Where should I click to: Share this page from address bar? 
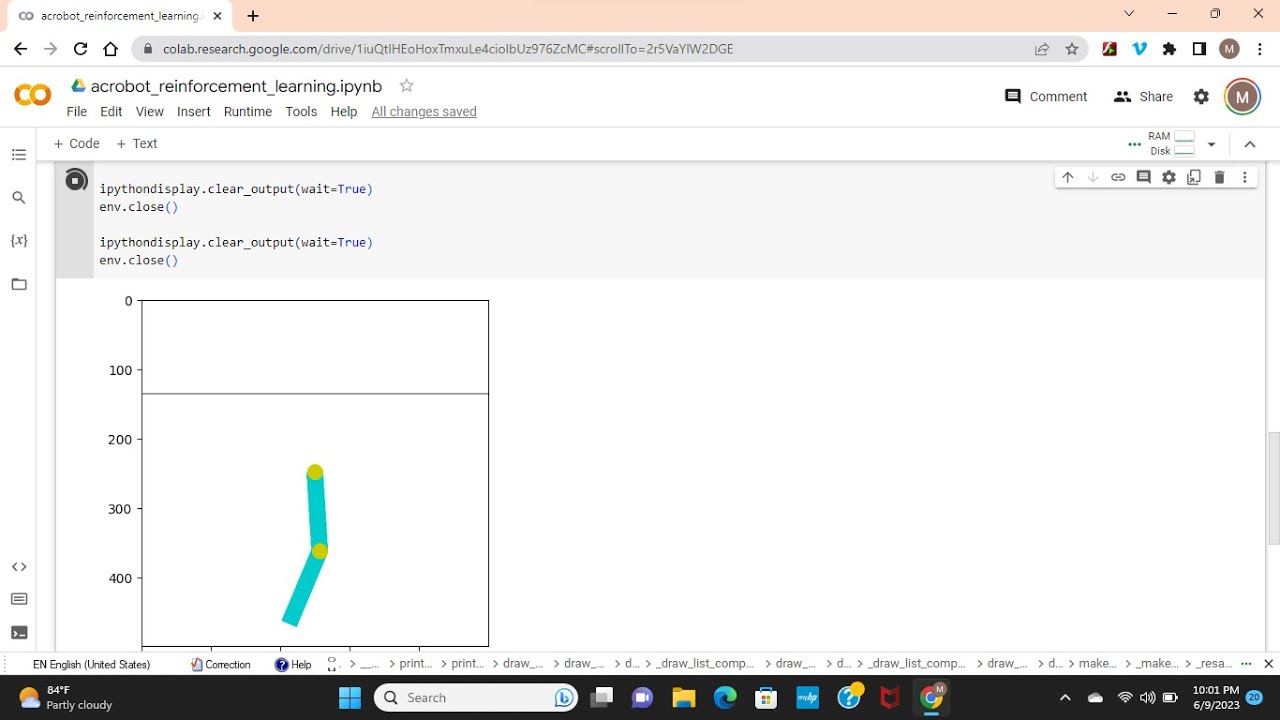(1042, 49)
